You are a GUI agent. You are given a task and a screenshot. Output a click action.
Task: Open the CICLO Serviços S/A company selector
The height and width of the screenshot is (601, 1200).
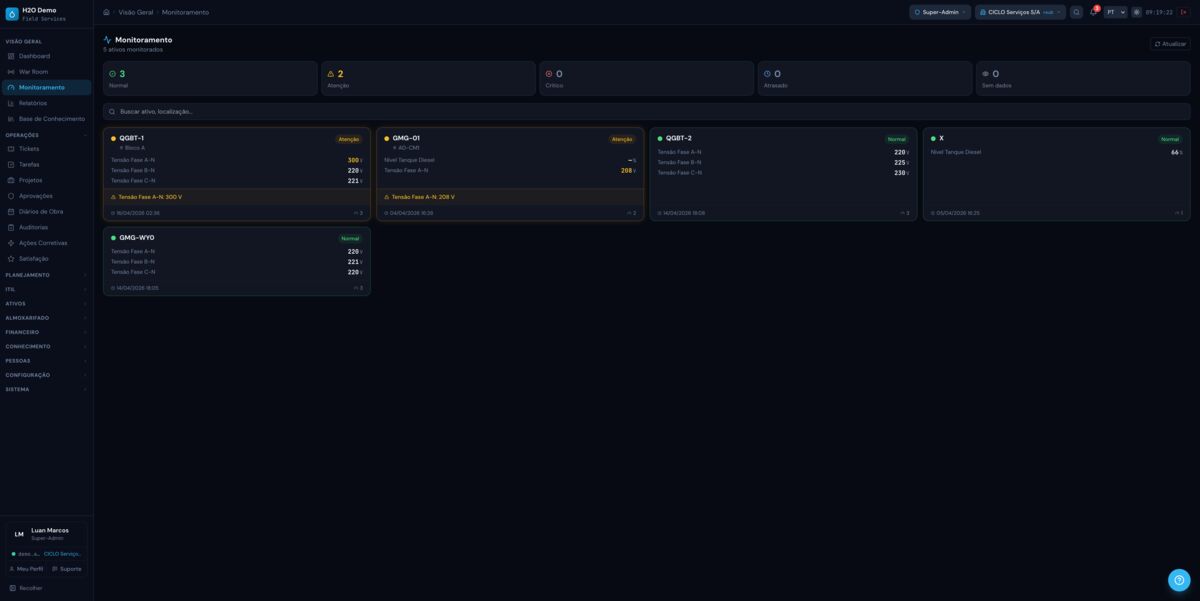click(x=1020, y=12)
